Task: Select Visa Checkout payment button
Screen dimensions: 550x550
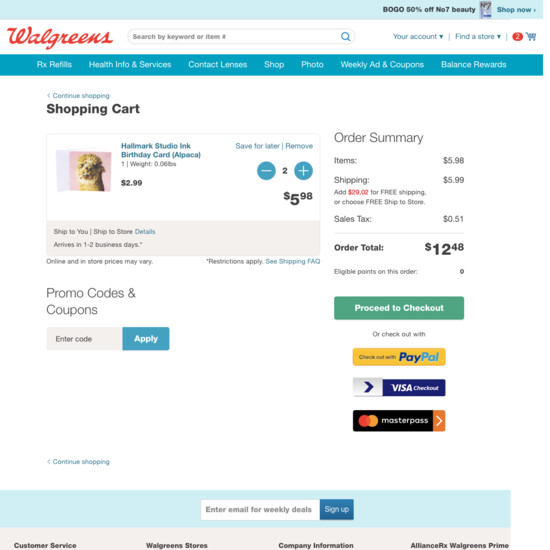Action: click(399, 388)
